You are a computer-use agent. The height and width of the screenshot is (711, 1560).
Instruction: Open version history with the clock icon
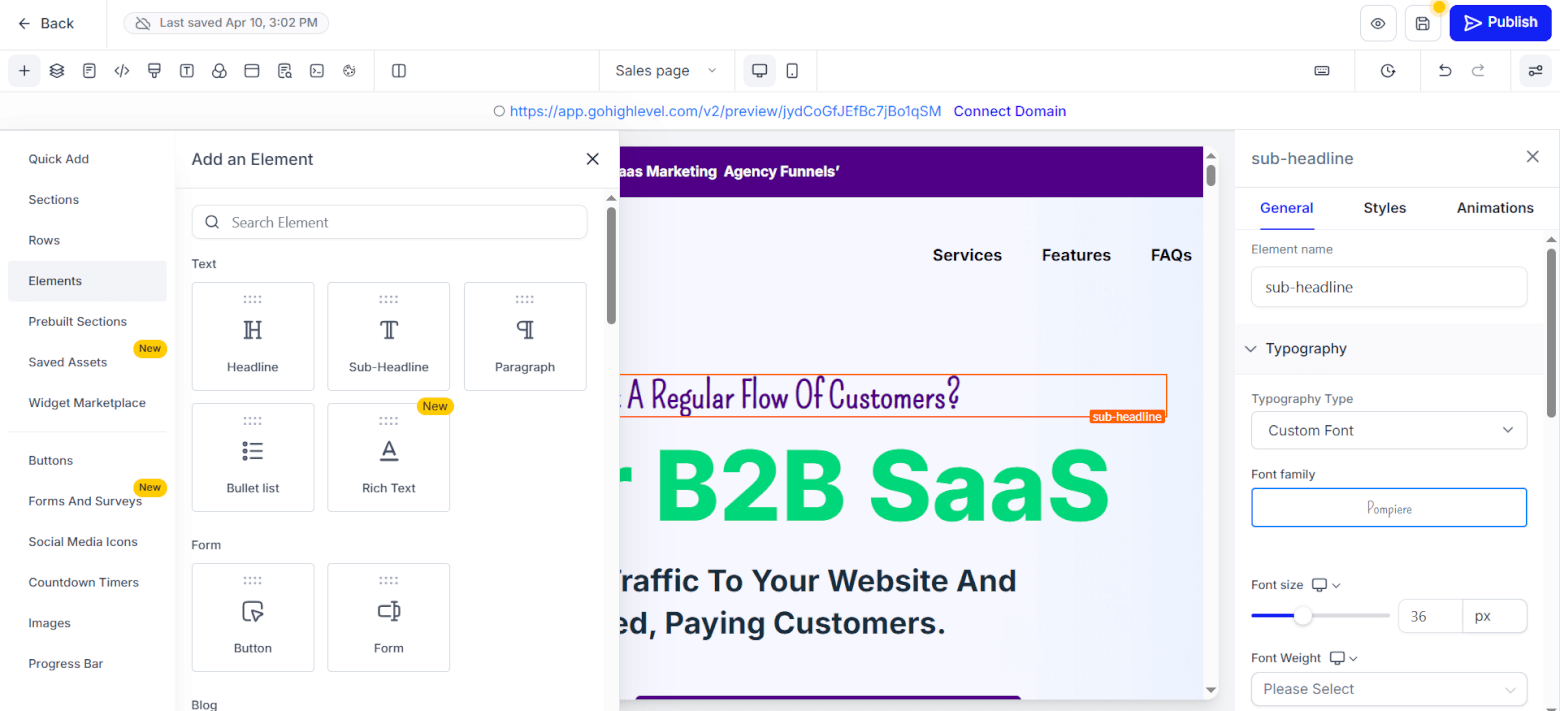[1386, 70]
